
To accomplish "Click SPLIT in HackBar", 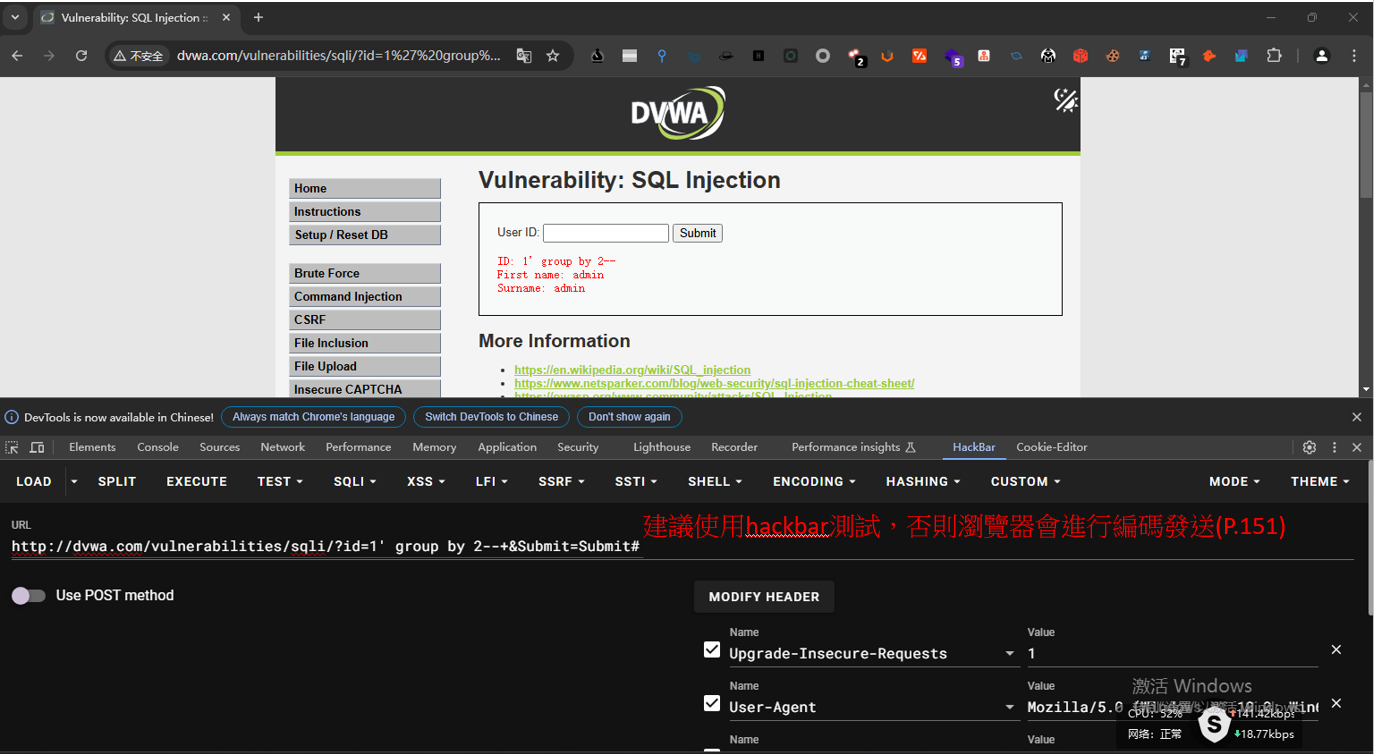I will coord(117,481).
